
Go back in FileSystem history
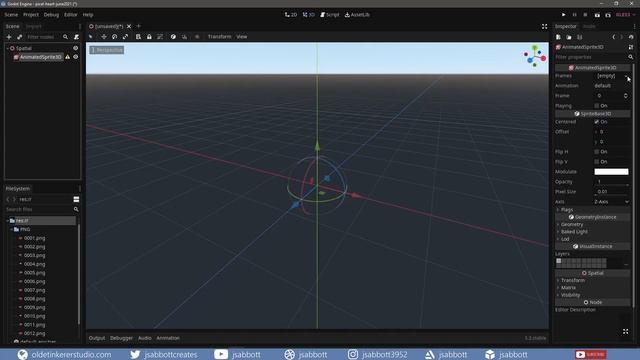point(8,199)
